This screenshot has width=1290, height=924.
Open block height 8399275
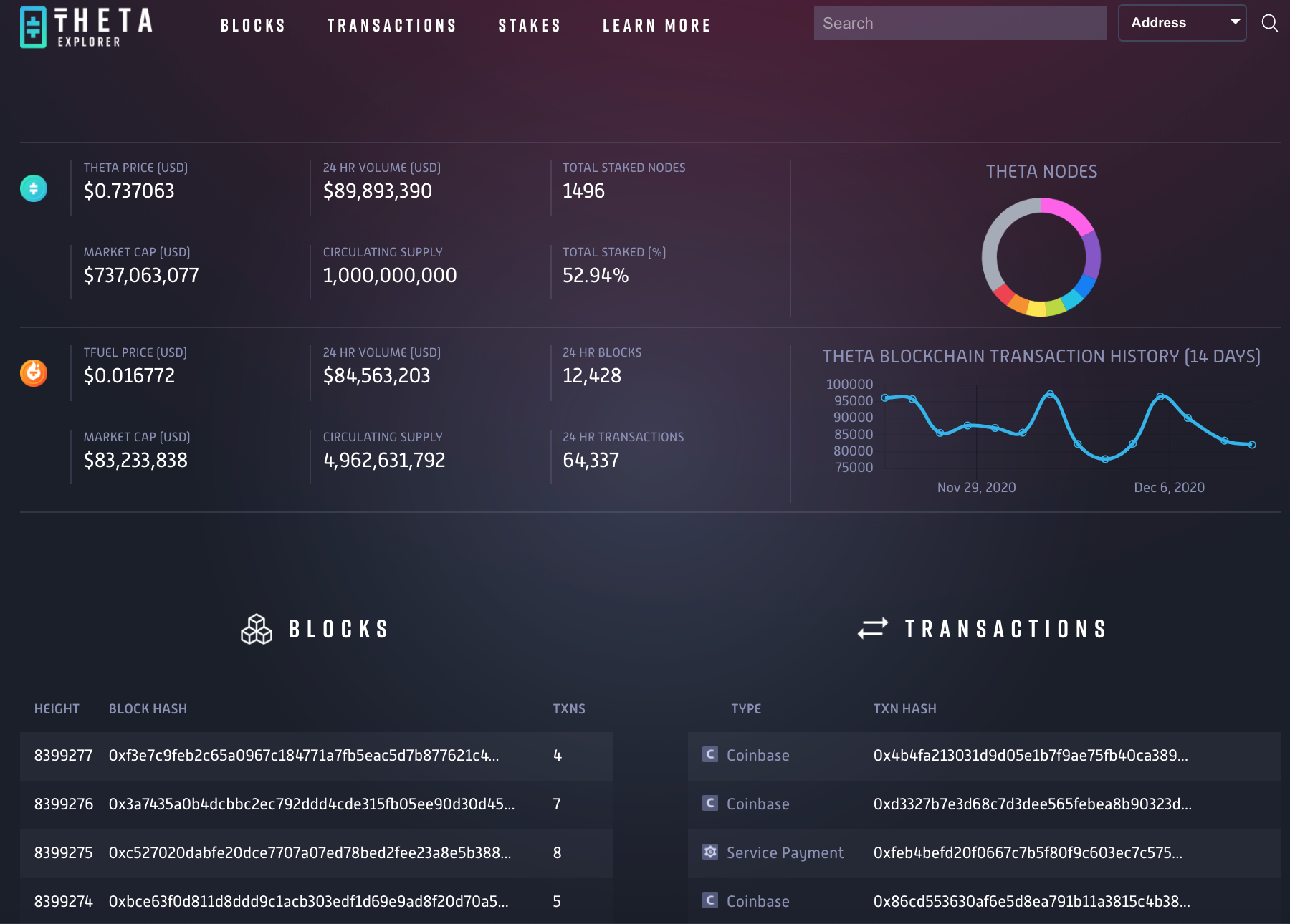[x=64, y=853]
